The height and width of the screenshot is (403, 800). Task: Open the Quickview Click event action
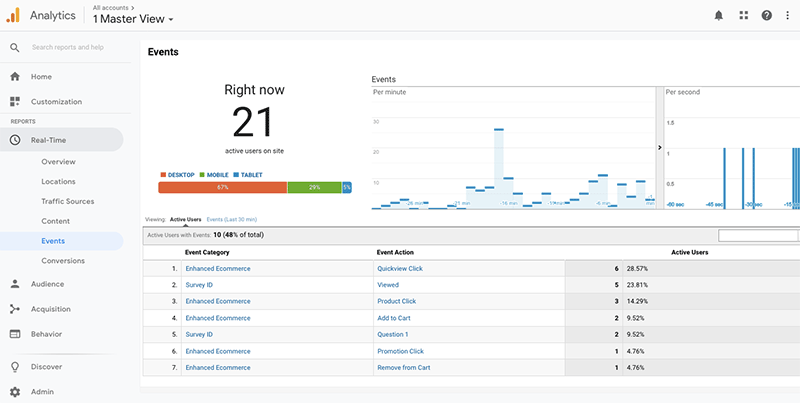400,269
